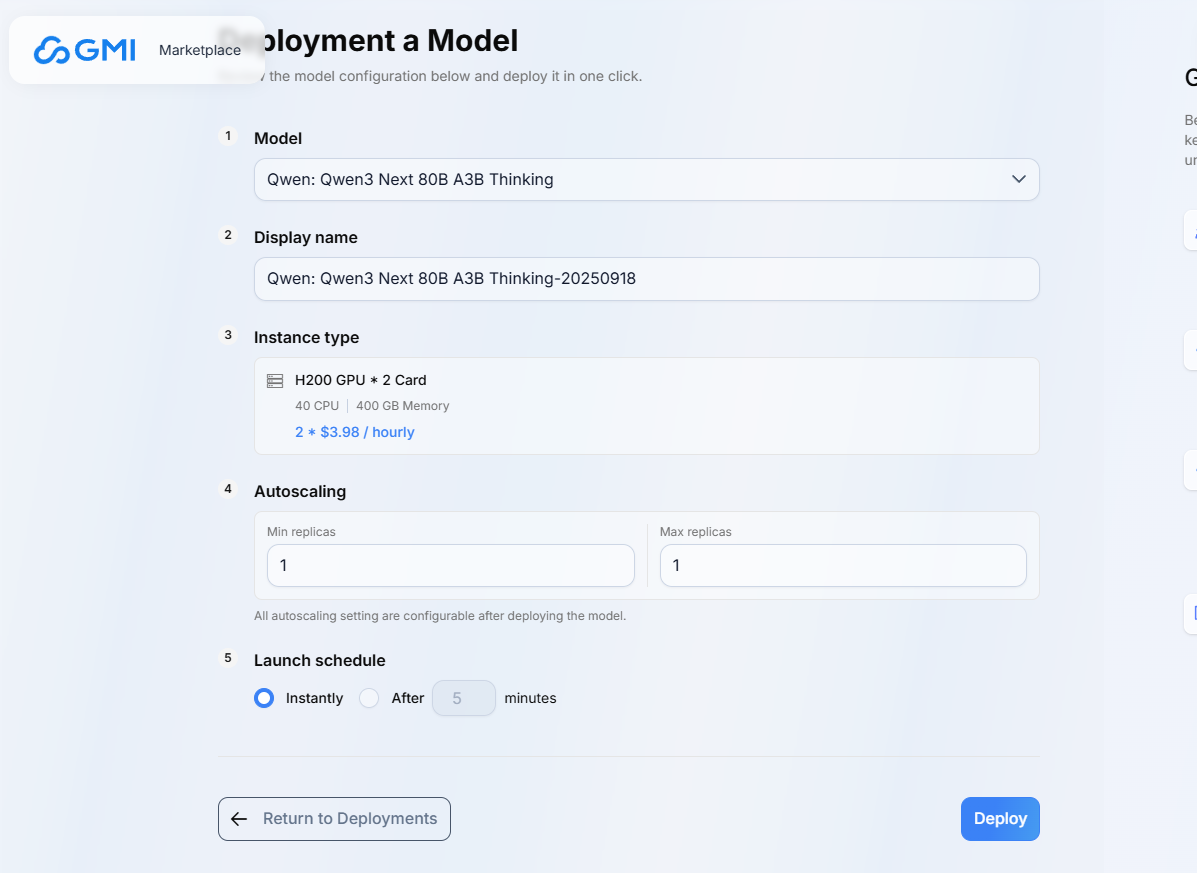
Task: Click the Min replicas label
Action: click(x=302, y=532)
